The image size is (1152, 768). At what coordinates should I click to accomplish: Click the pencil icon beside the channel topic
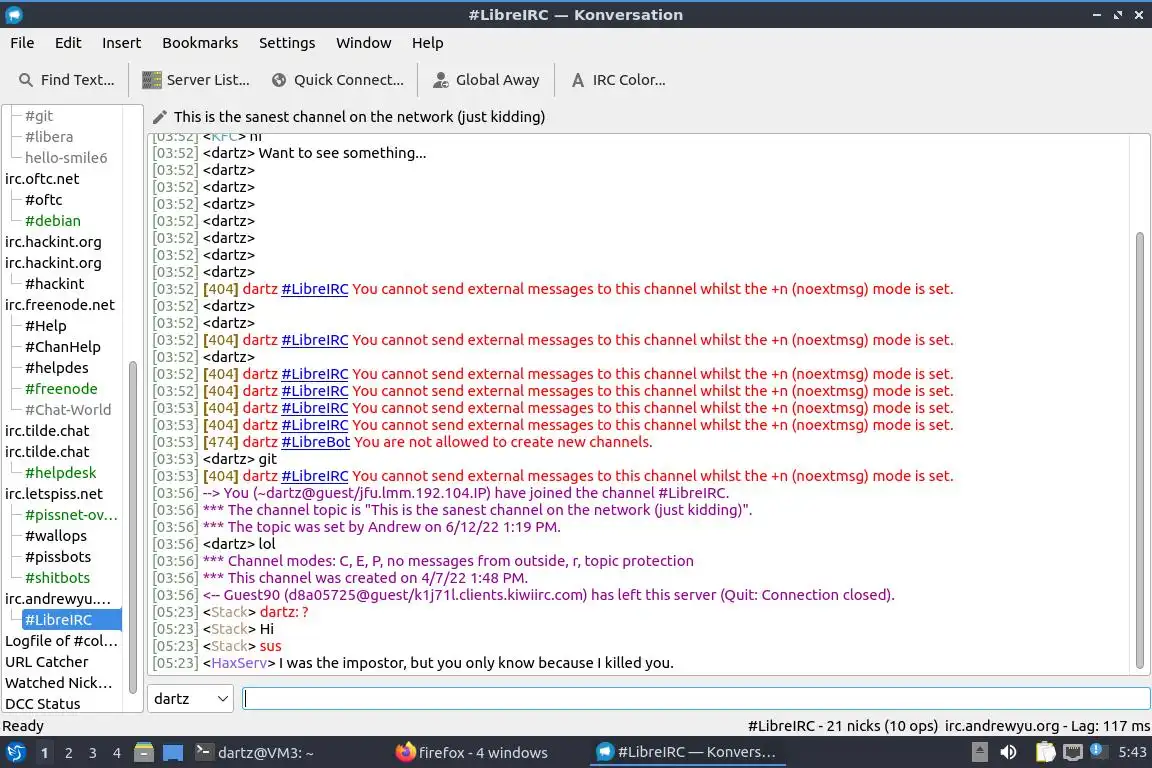point(159,117)
